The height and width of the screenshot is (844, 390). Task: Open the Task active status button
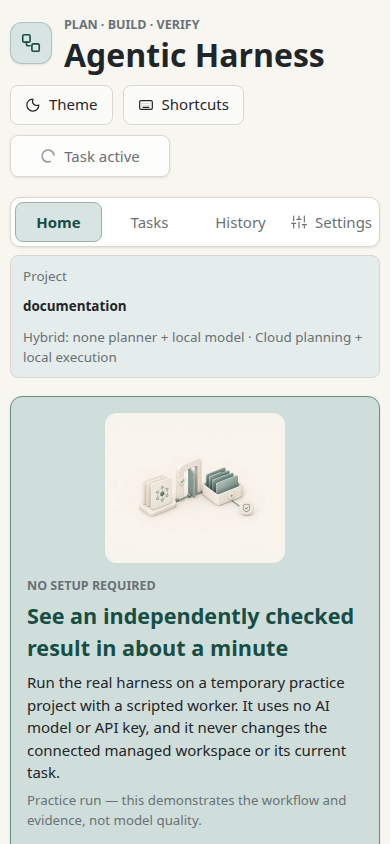point(90,156)
